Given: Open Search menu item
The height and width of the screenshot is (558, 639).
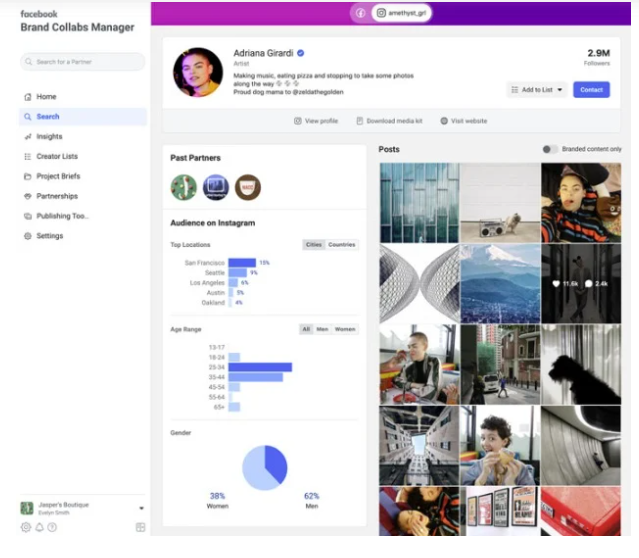Looking at the screenshot, I should pyautogui.click(x=83, y=117).
